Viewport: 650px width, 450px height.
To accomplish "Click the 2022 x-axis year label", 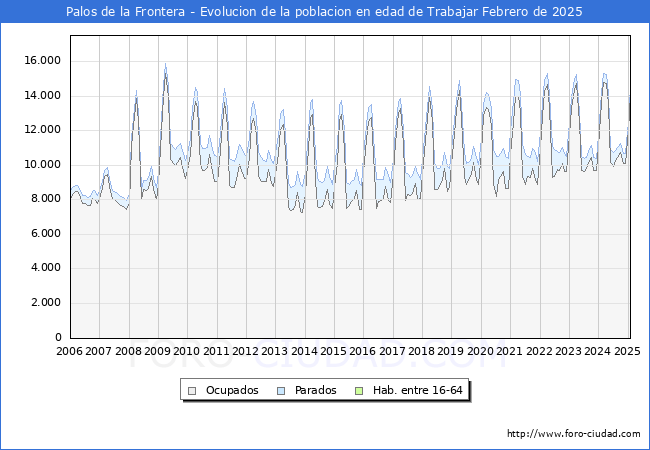I will pyautogui.click(x=539, y=351).
